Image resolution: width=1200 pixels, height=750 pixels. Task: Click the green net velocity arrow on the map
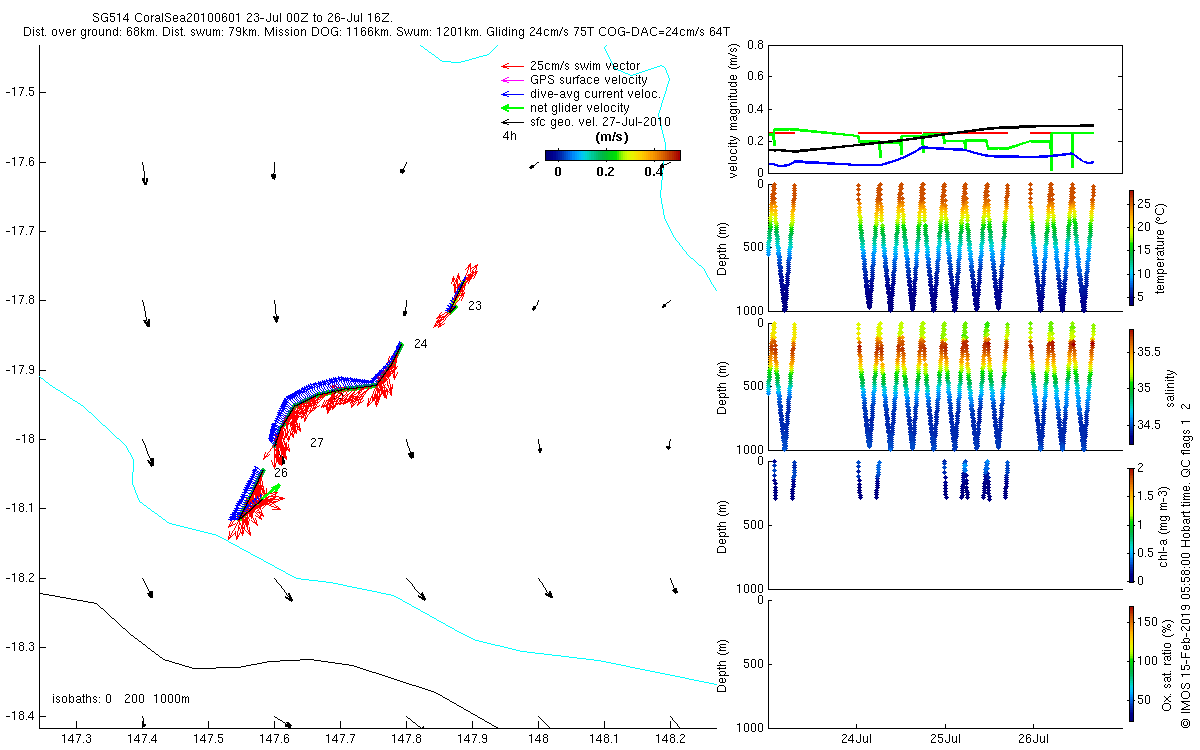tap(271, 490)
